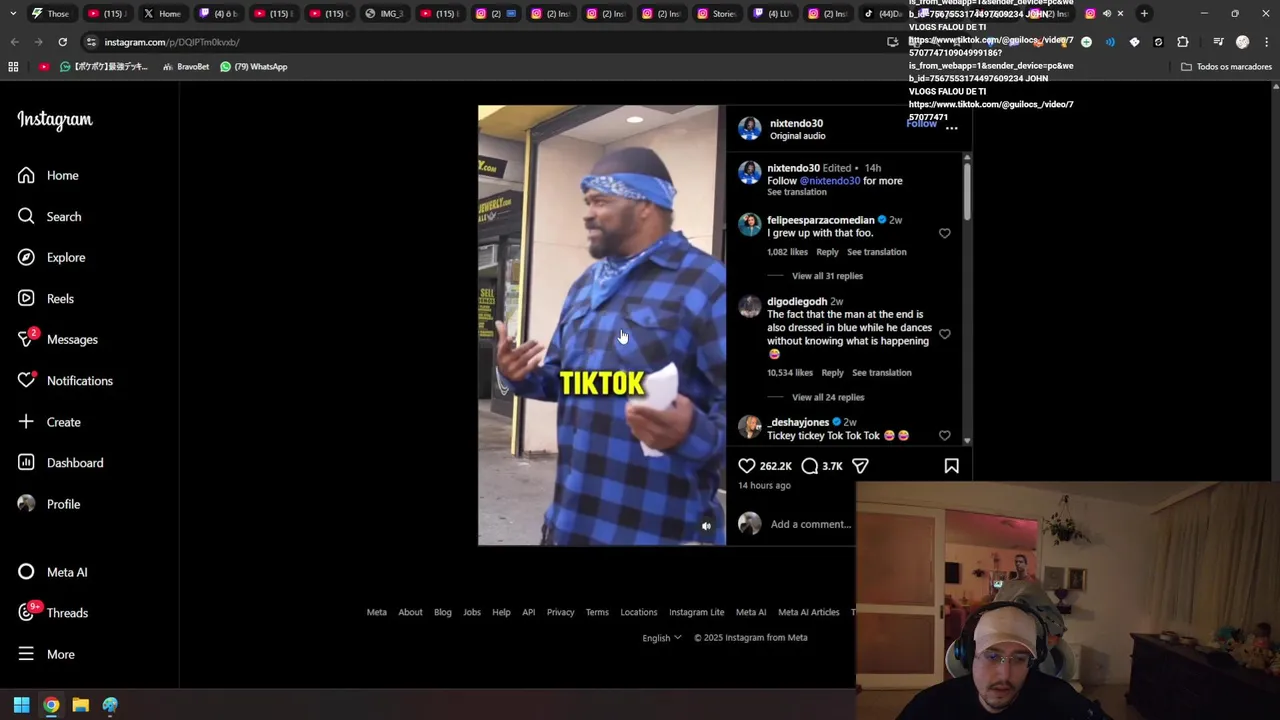Open More menu in sidebar

(45, 654)
